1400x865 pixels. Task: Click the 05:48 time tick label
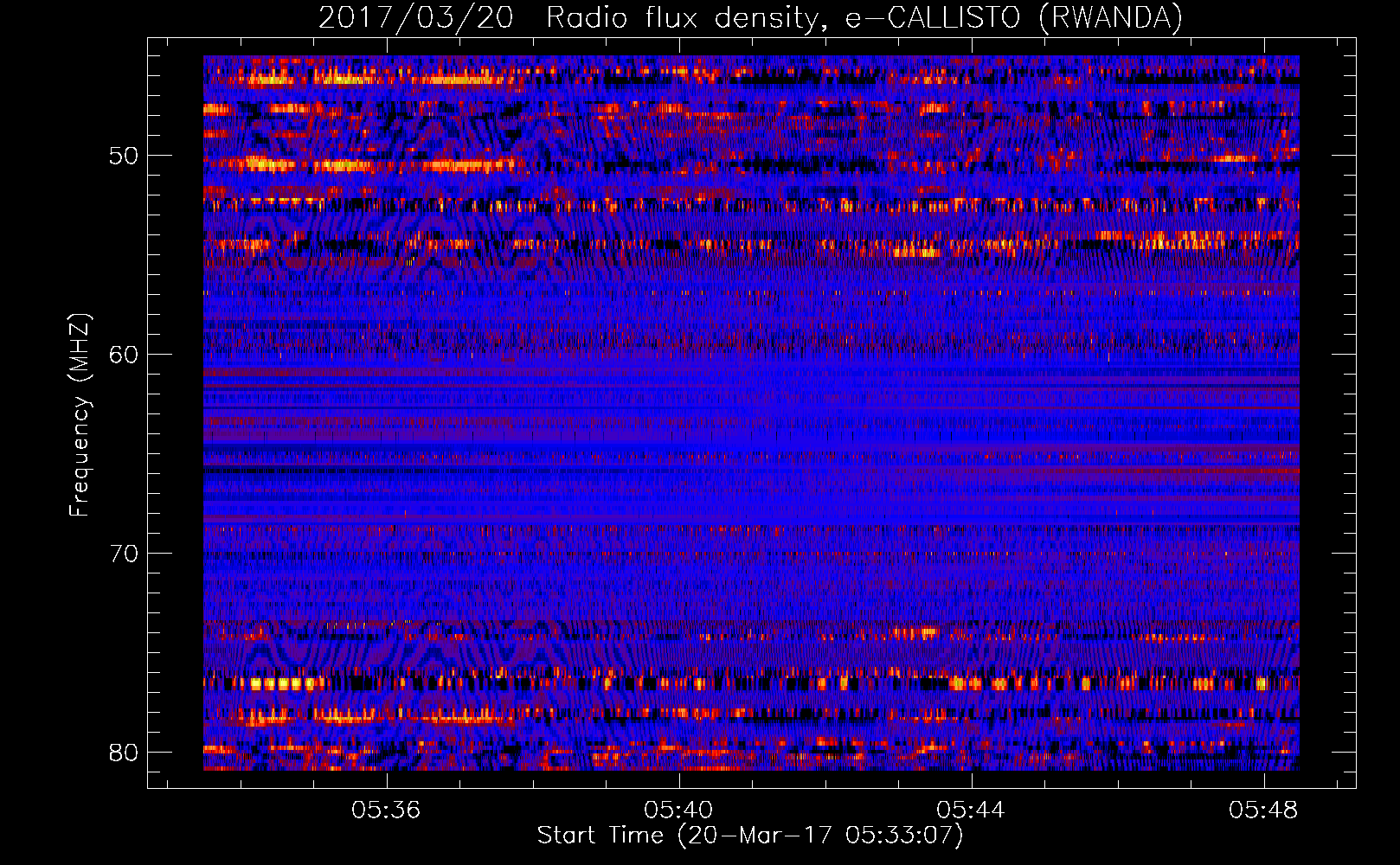tap(1263, 810)
